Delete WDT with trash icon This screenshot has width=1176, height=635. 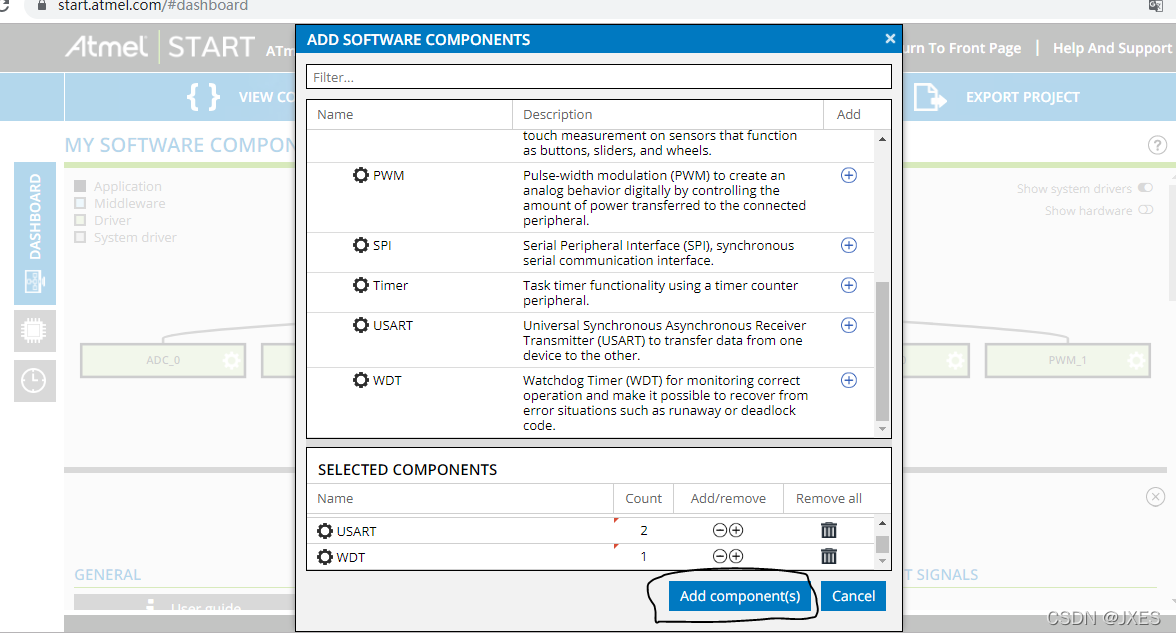[829, 556]
